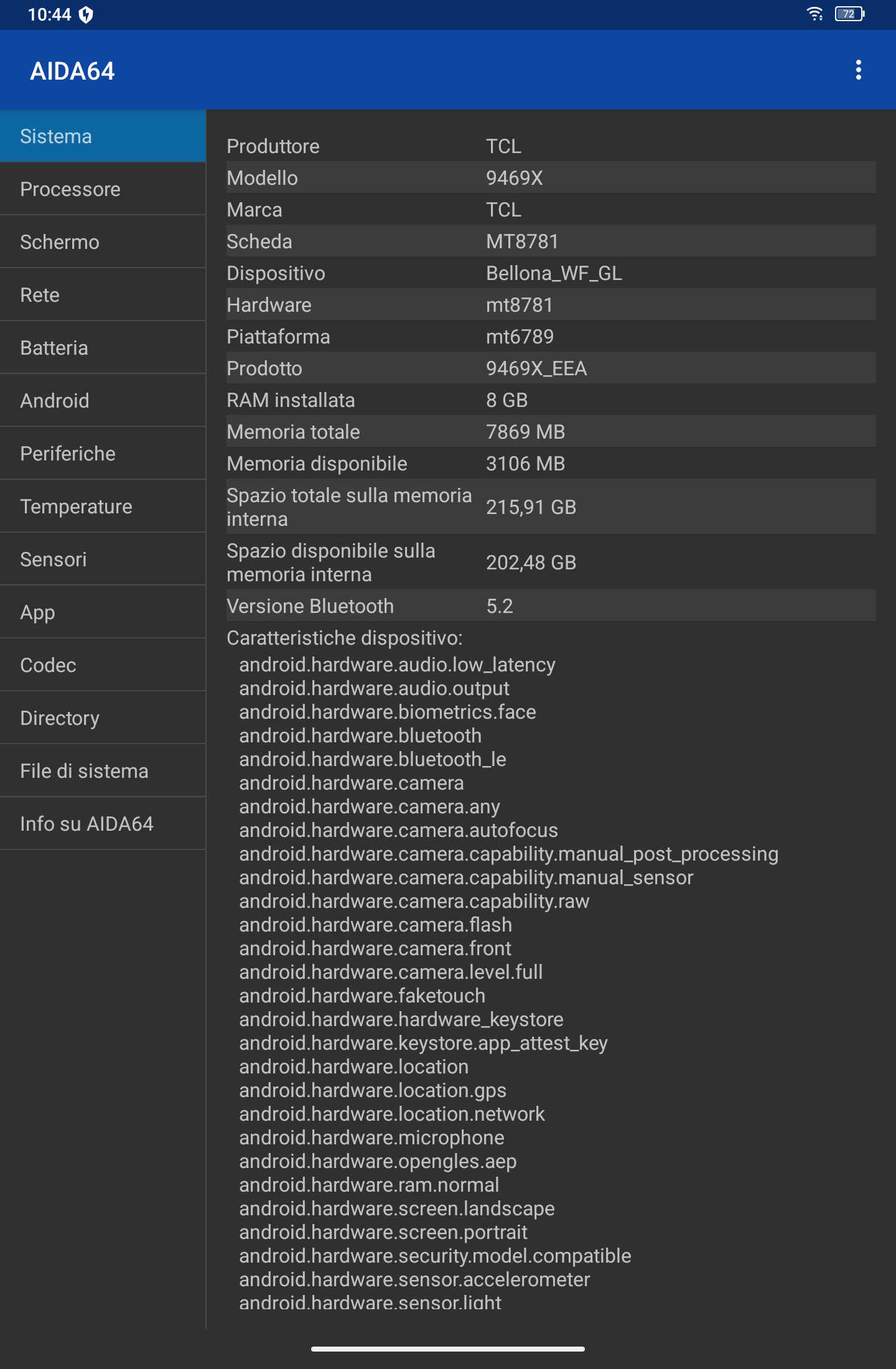896x1369 pixels.
Task: Tap the battery indicator icon
Action: (849, 14)
